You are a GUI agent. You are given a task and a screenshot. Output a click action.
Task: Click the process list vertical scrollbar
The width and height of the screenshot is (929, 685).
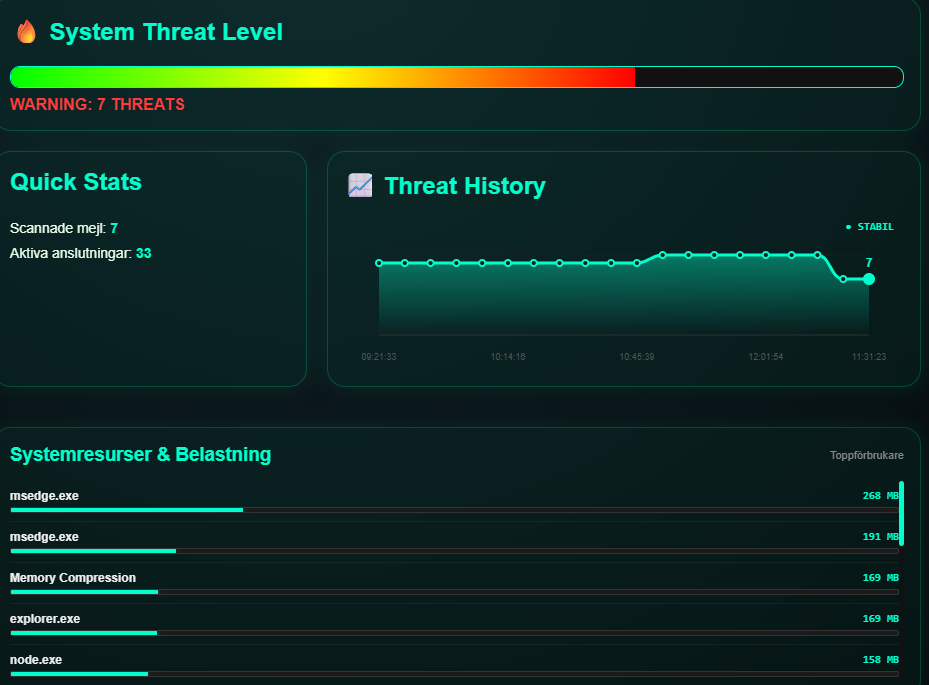point(901,512)
